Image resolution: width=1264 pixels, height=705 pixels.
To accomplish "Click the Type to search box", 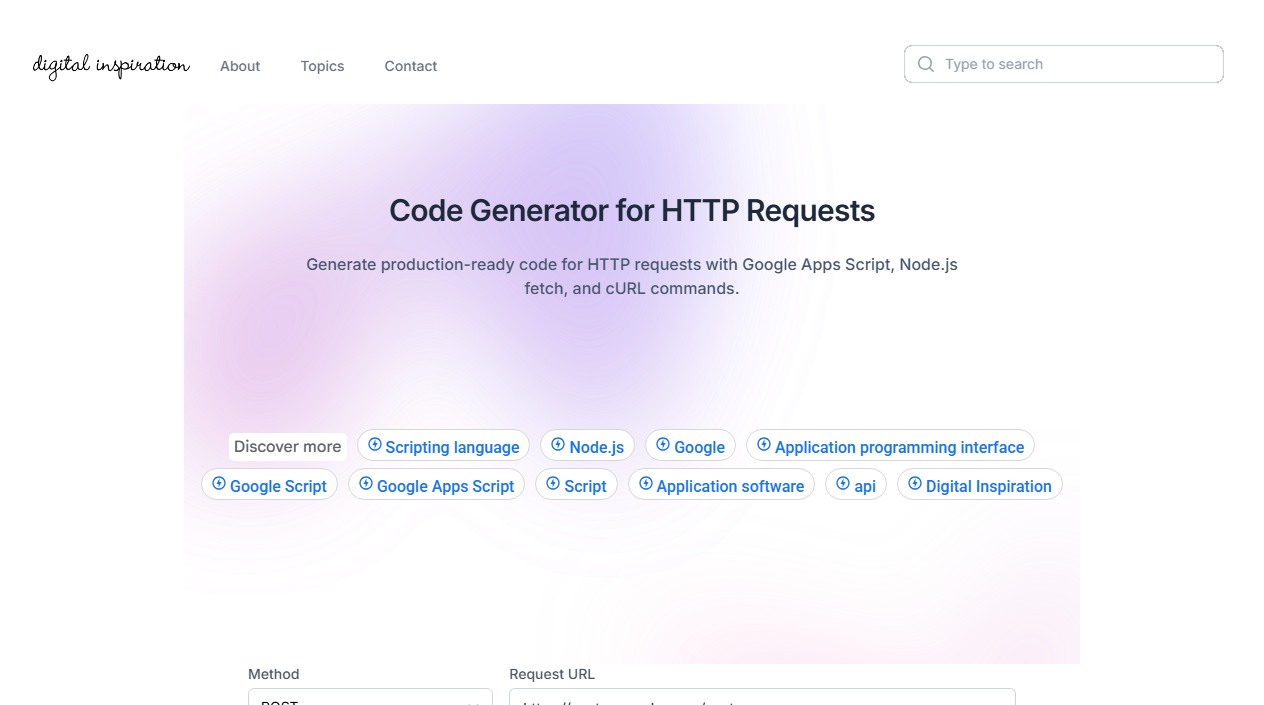I will [1063, 63].
